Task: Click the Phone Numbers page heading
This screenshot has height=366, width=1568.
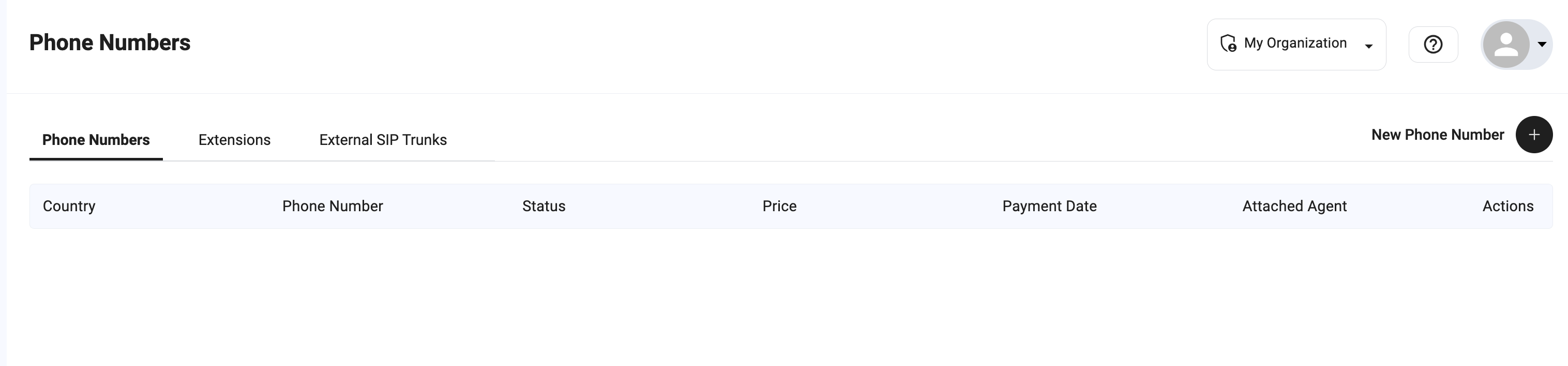Action: coord(110,42)
